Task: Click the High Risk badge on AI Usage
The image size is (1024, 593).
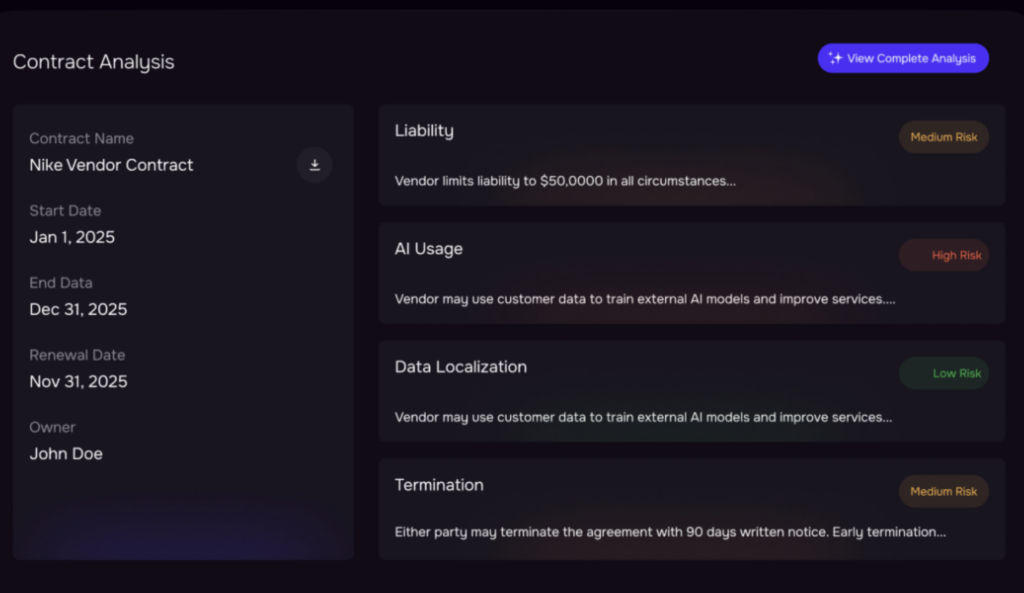Action: click(943, 255)
